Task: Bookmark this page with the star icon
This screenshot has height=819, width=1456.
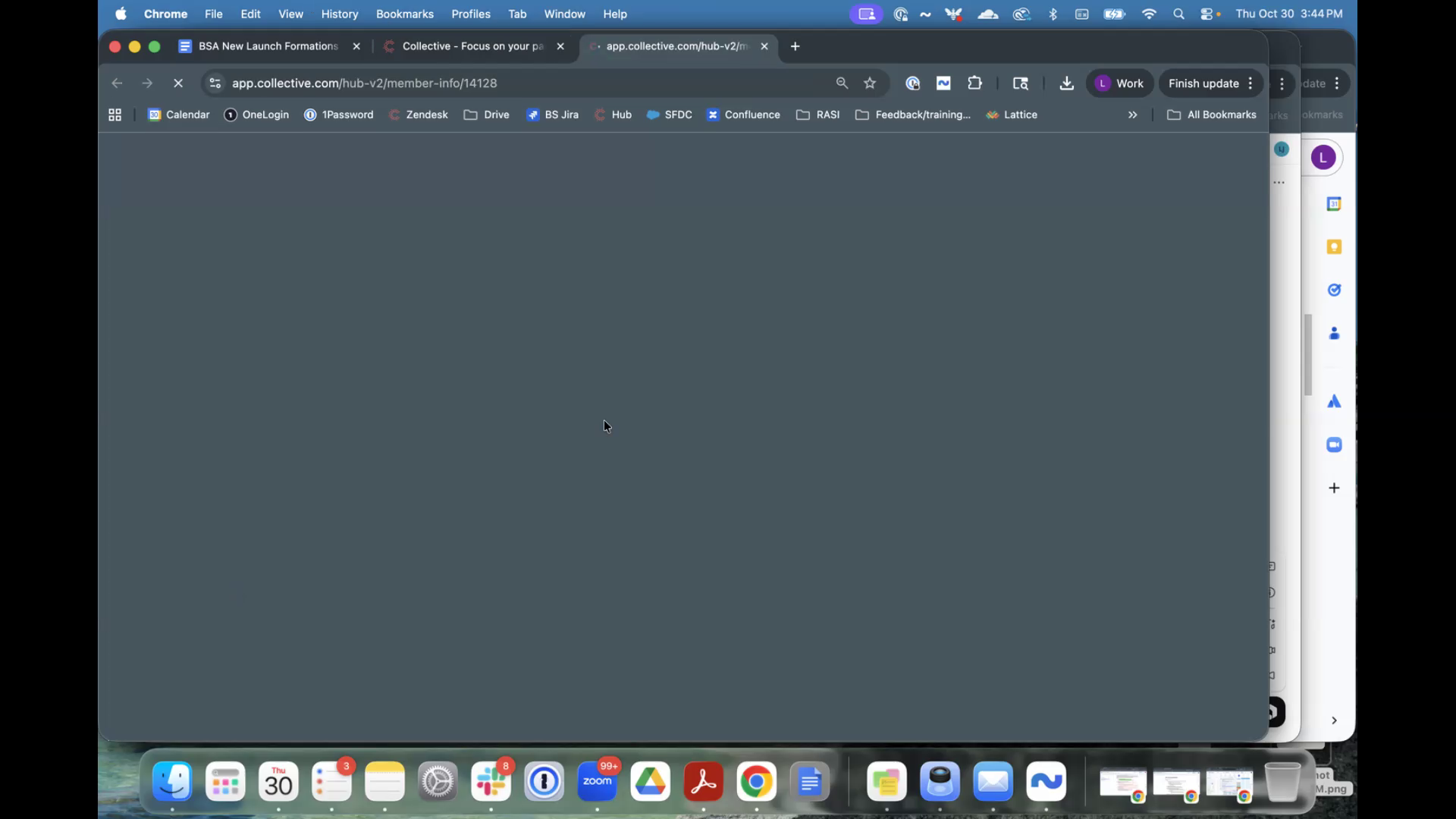Action: (870, 83)
